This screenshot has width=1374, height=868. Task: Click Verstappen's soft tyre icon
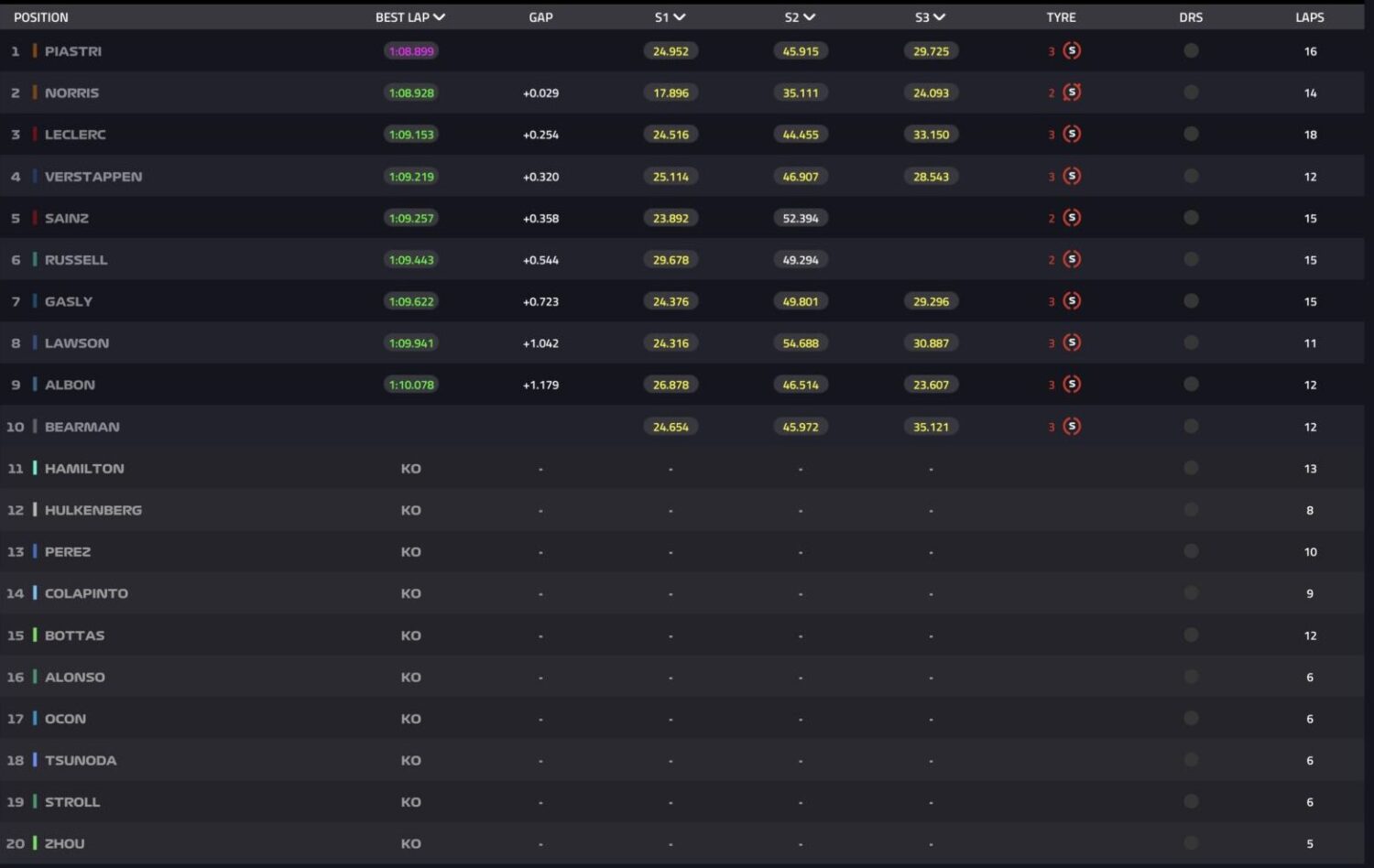(1072, 176)
